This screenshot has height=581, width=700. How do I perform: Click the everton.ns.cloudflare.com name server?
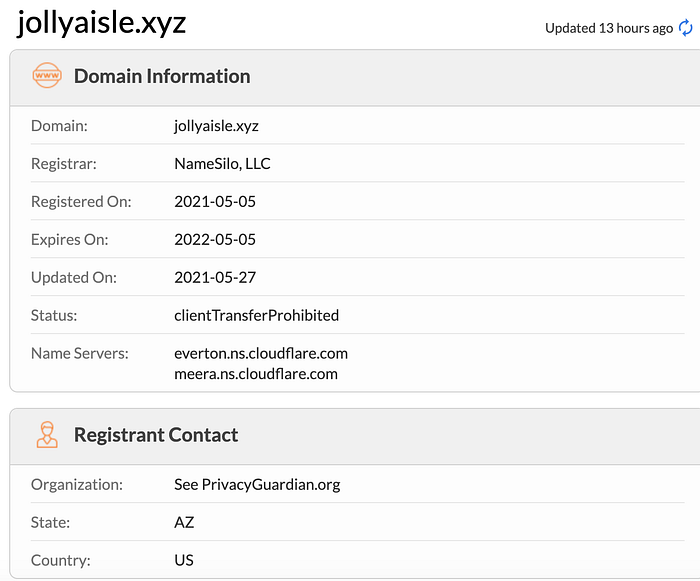click(x=261, y=353)
